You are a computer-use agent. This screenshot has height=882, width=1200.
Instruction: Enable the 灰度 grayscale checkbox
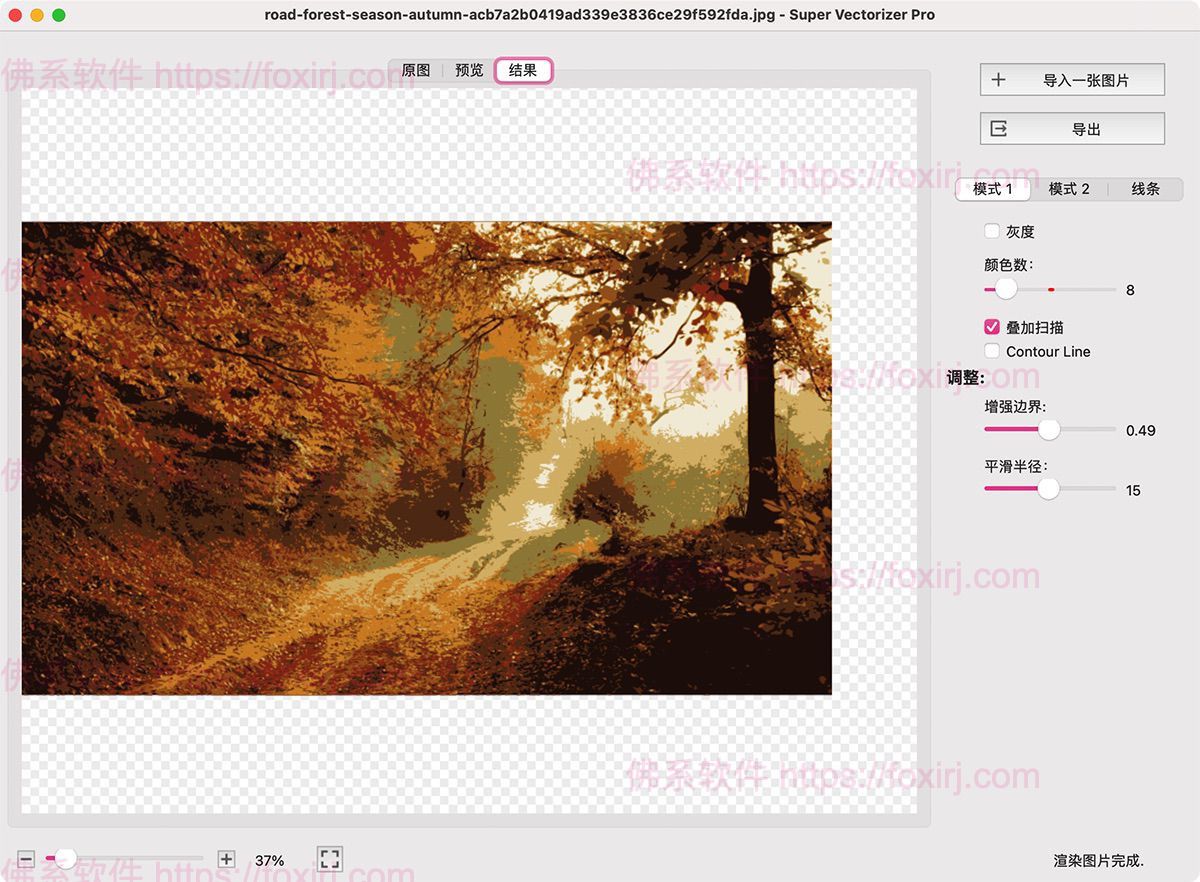point(991,231)
